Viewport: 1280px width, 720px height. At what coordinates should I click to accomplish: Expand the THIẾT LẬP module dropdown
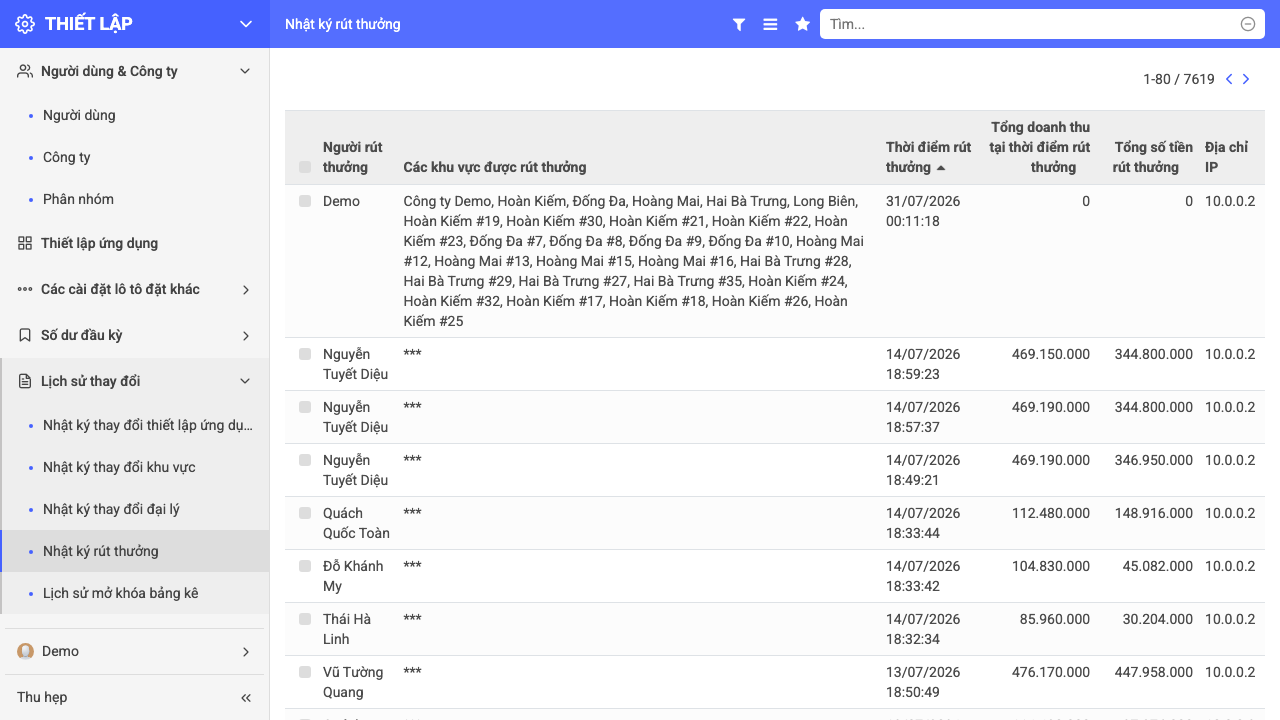[x=246, y=24]
